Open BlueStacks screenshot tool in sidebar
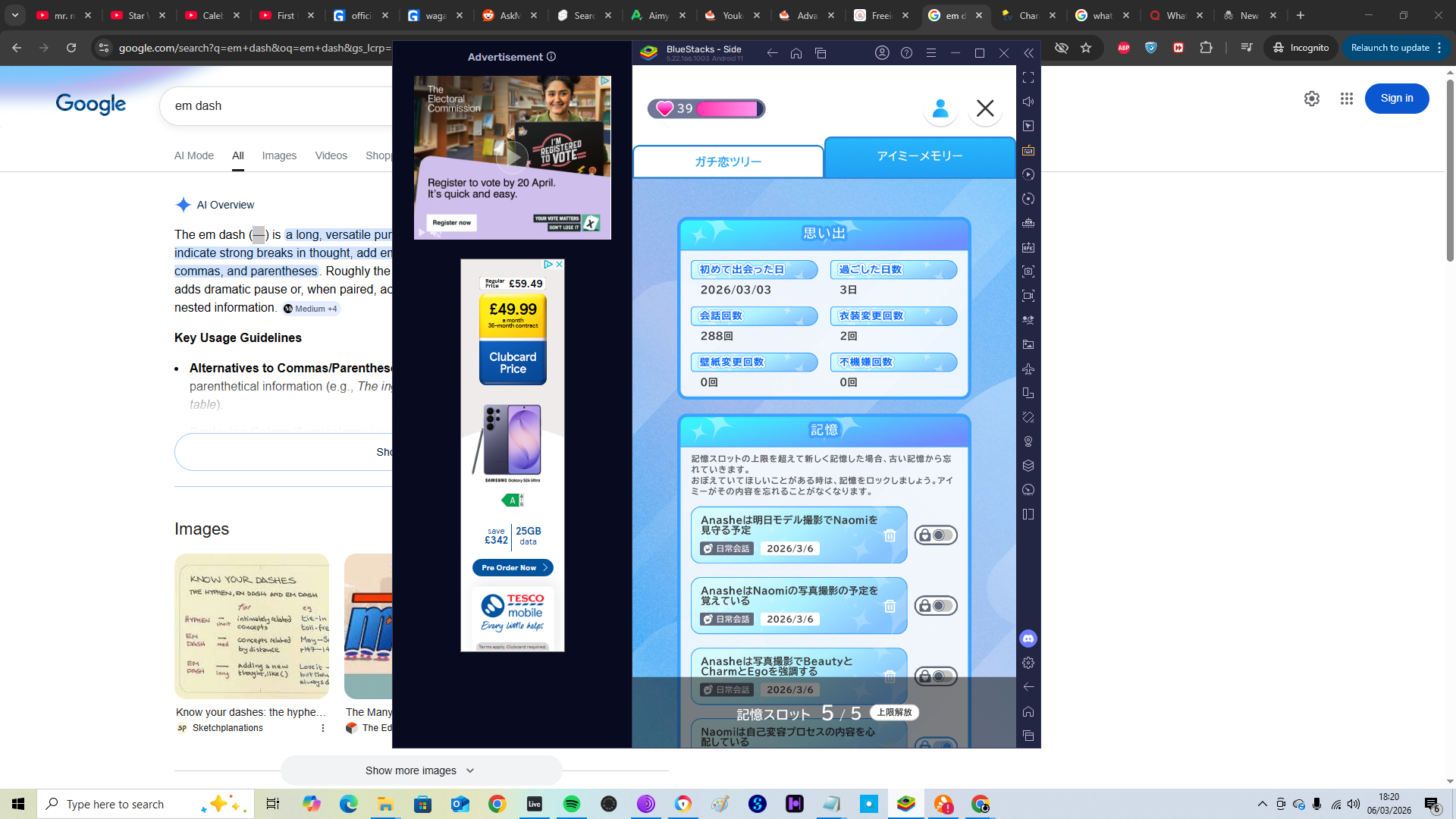This screenshot has width=1456, height=819. tap(1028, 271)
